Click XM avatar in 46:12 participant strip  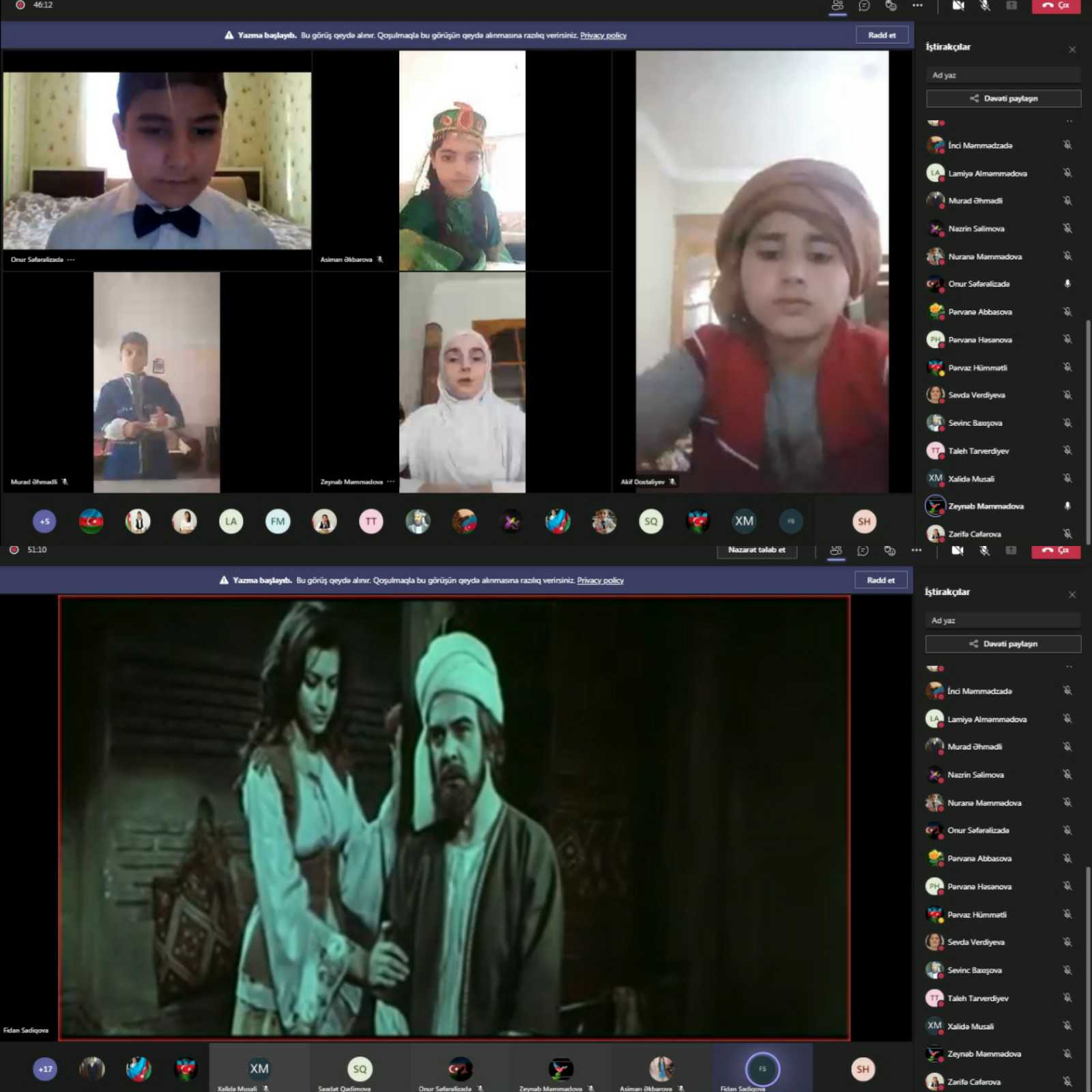pos(744,521)
